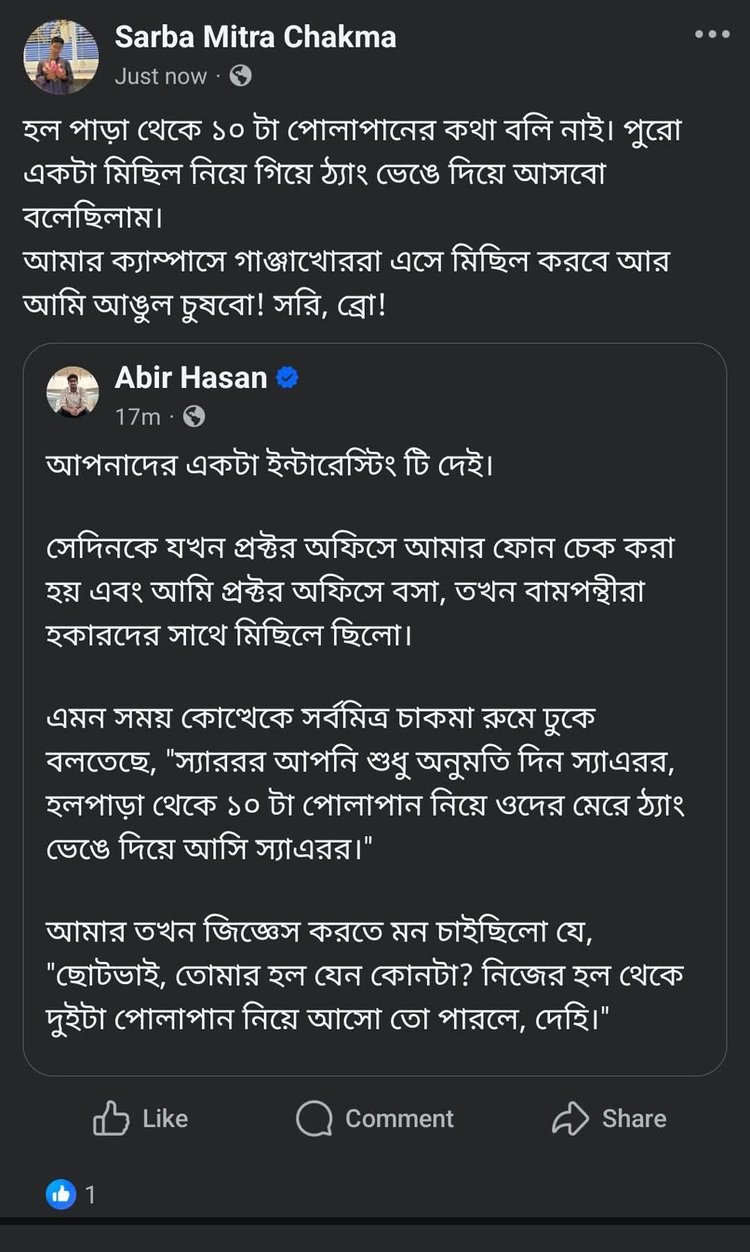750x1252 pixels.
Task: Tap the Comment speech bubble icon
Action: (313, 1118)
